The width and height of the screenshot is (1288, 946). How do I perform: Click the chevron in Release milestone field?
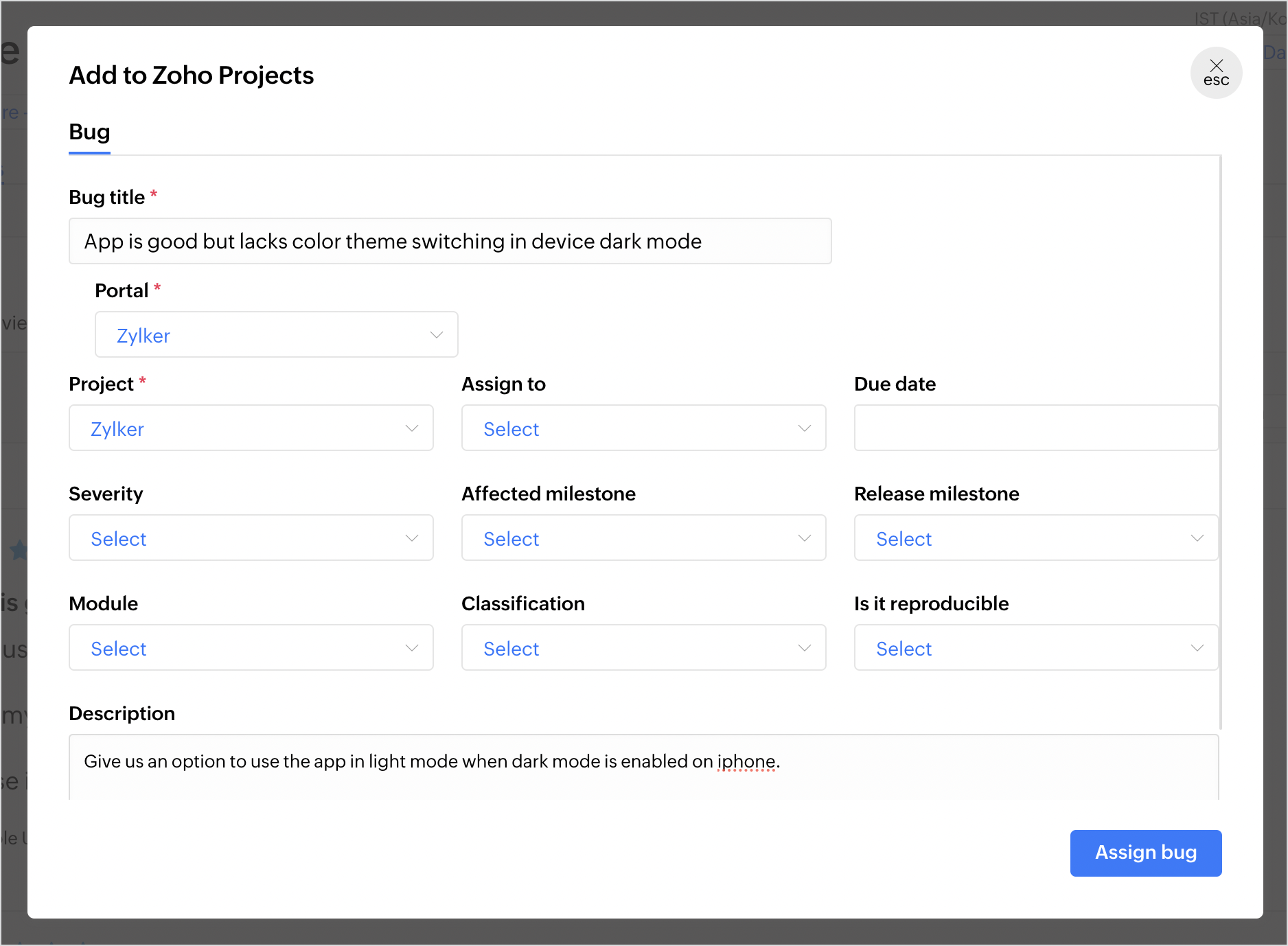coord(1197,538)
